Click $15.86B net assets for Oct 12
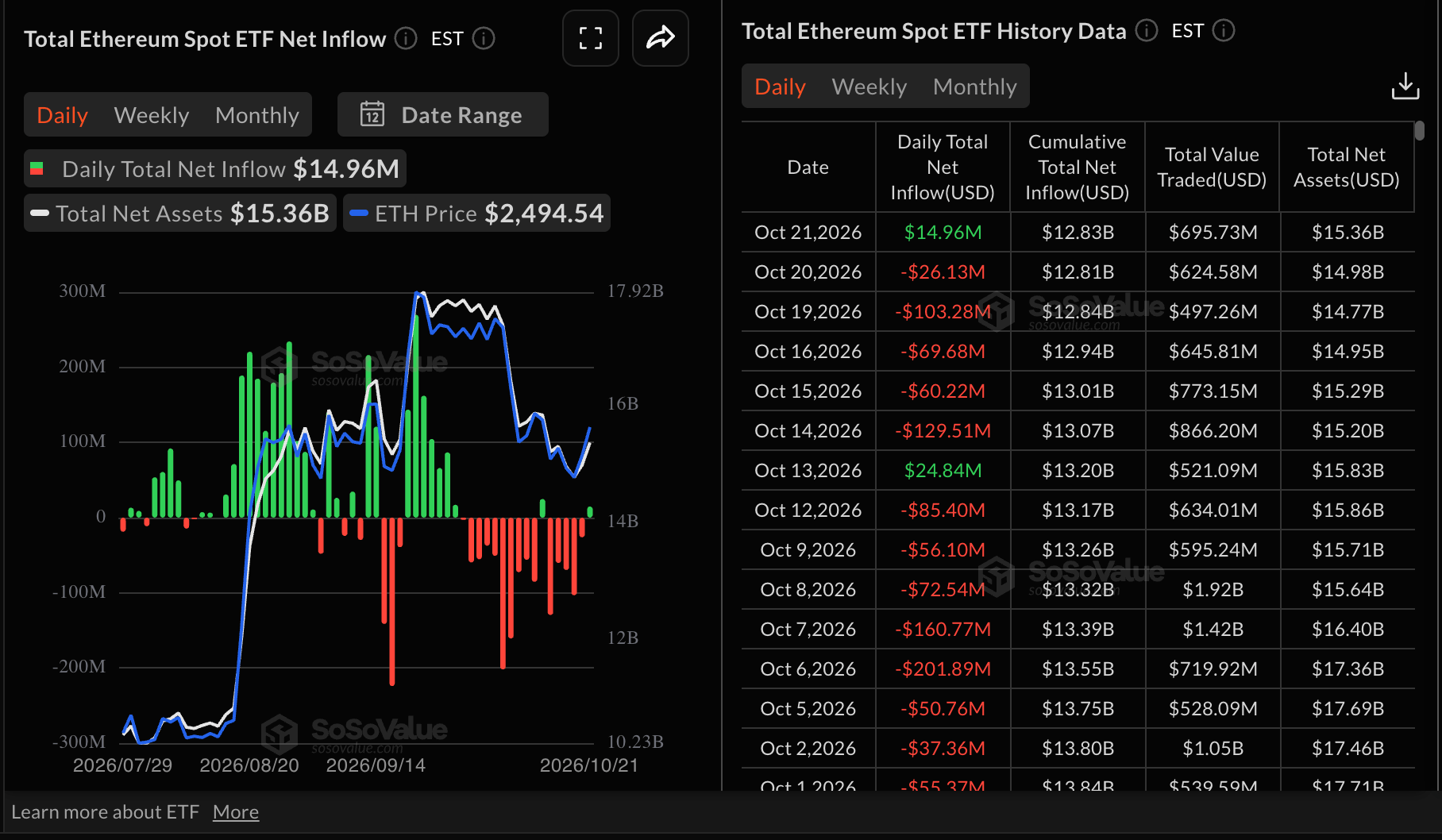Image resolution: width=1442 pixels, height=840 pixels. [1348, 510]
